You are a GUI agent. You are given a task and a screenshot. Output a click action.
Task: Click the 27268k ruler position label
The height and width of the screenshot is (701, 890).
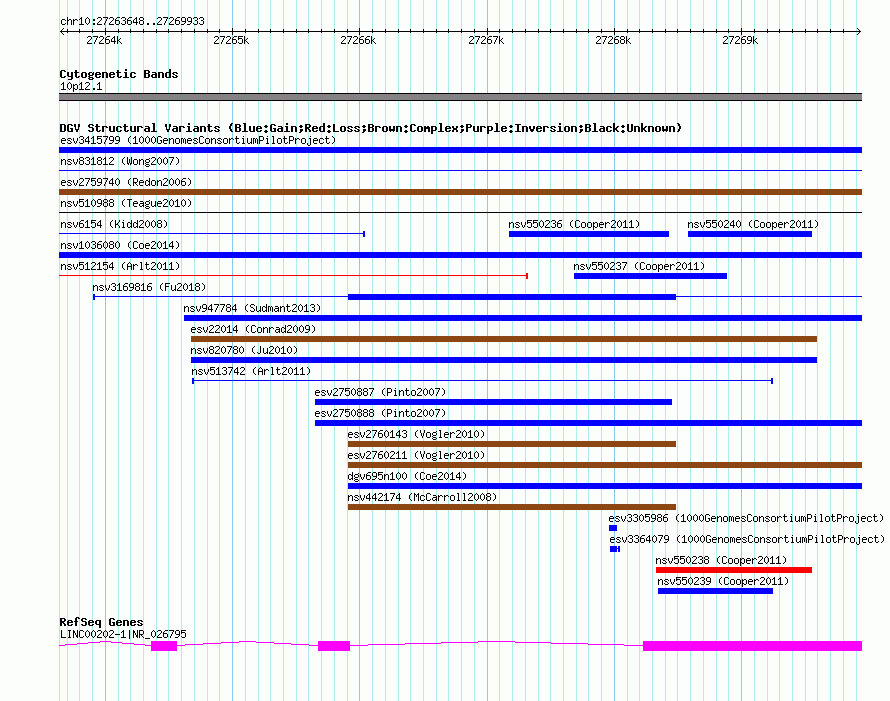(x=613, y=40)
